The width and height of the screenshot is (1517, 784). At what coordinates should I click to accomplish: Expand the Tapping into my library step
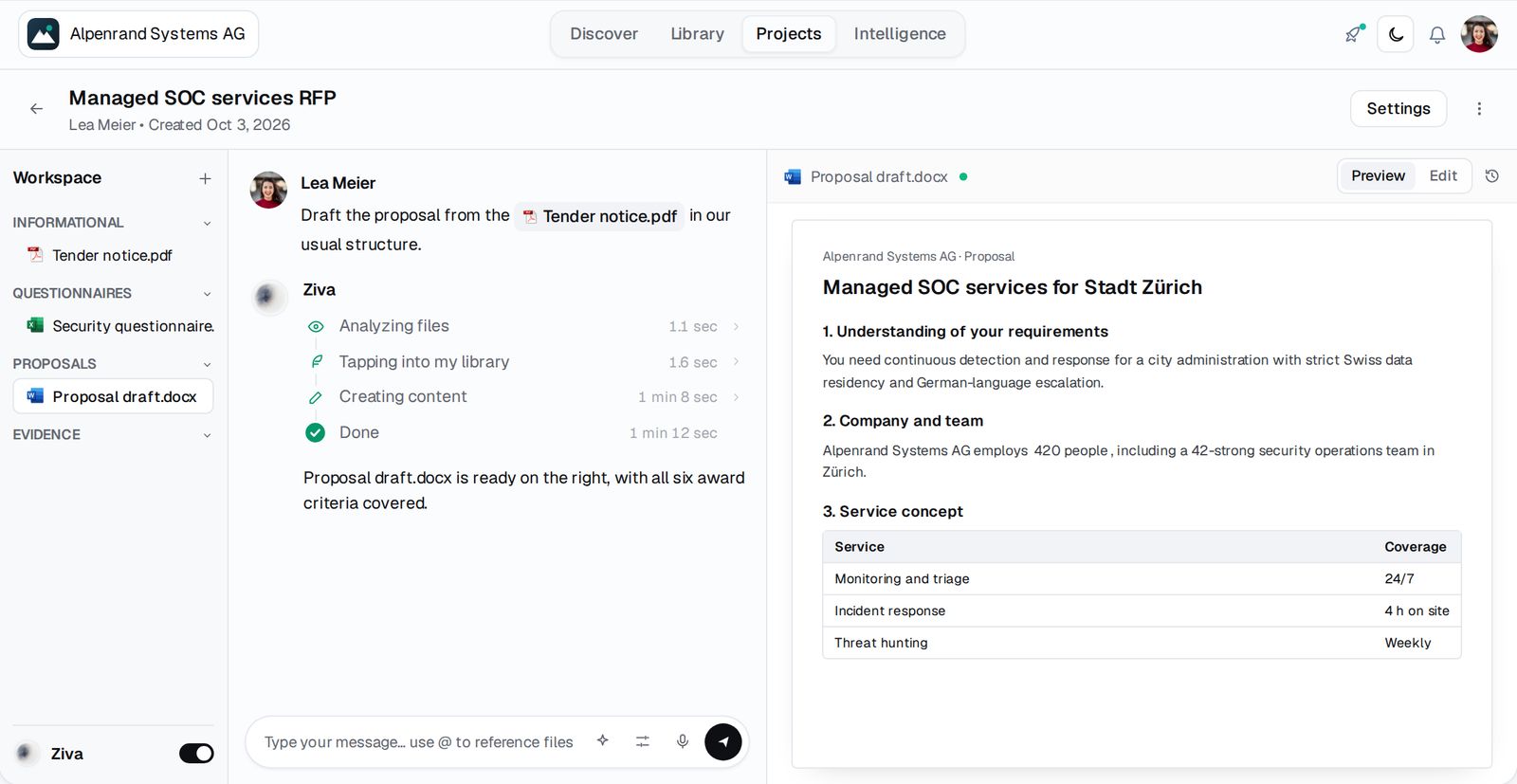737,362
